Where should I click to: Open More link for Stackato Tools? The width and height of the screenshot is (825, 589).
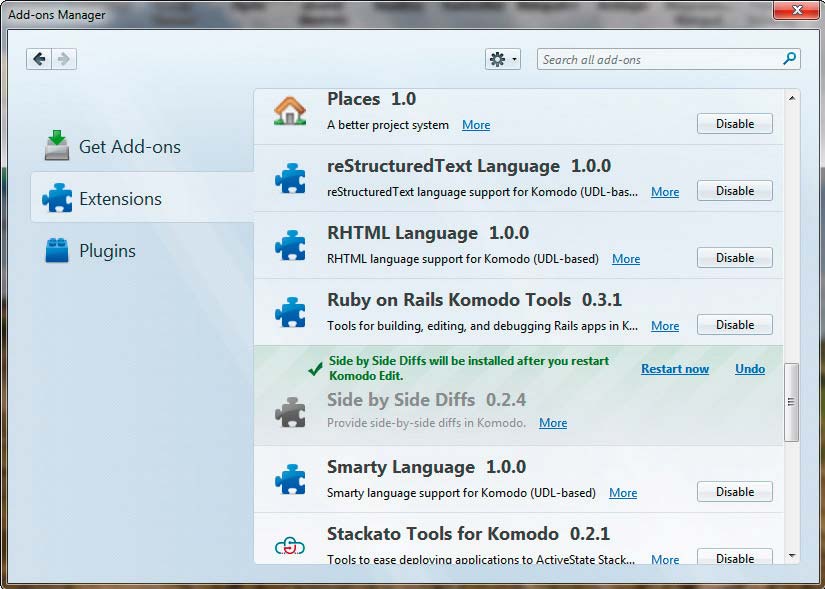tap(665, 559)
